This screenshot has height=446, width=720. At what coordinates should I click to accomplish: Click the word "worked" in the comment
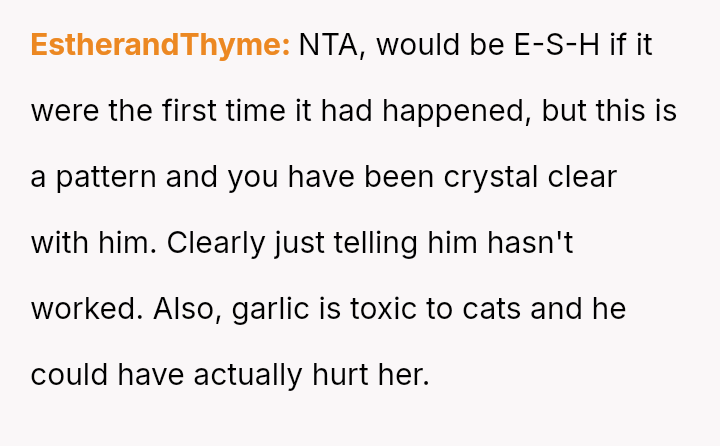87,309
